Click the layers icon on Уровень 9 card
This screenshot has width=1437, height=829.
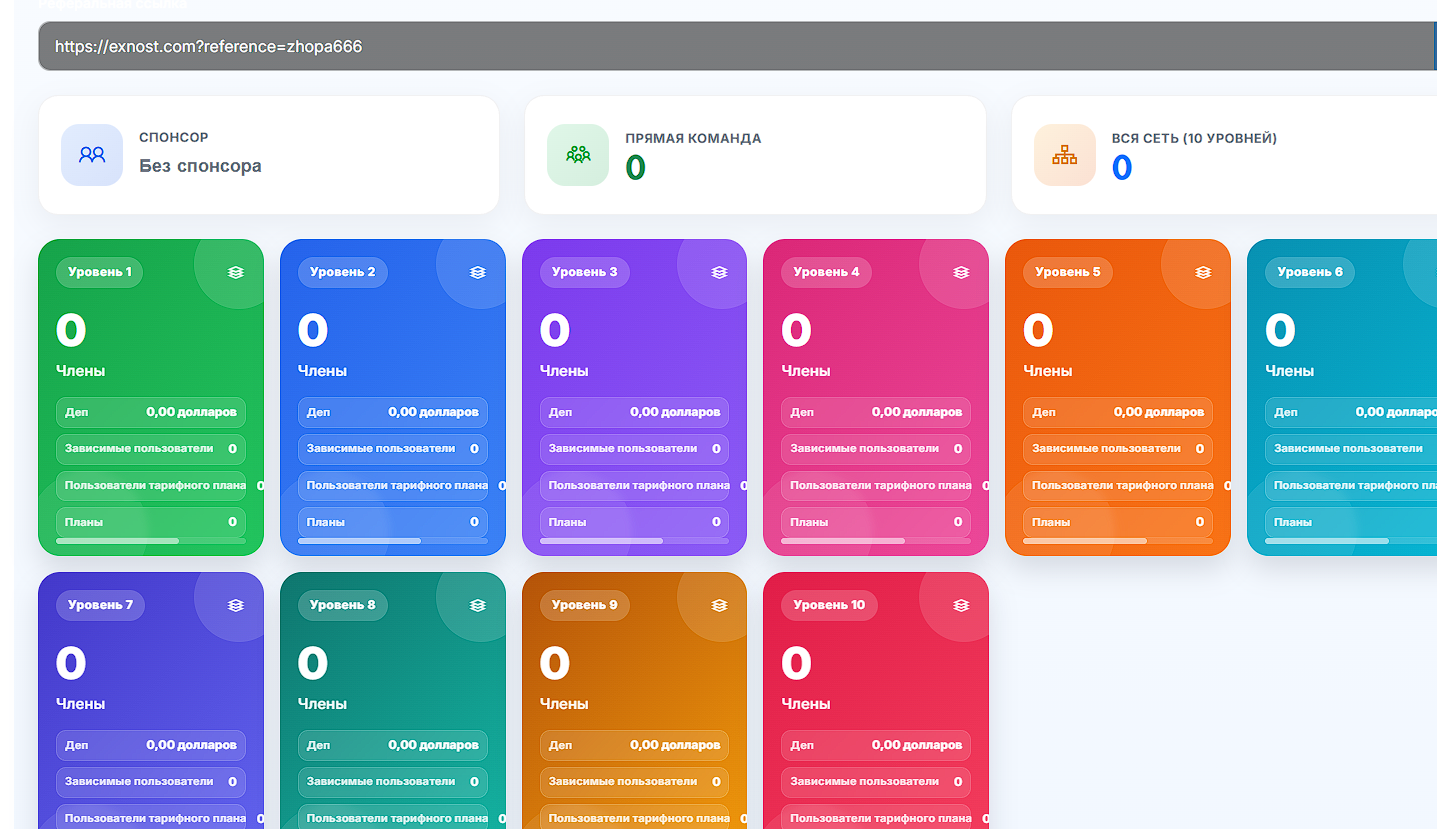tap(719, 605)
